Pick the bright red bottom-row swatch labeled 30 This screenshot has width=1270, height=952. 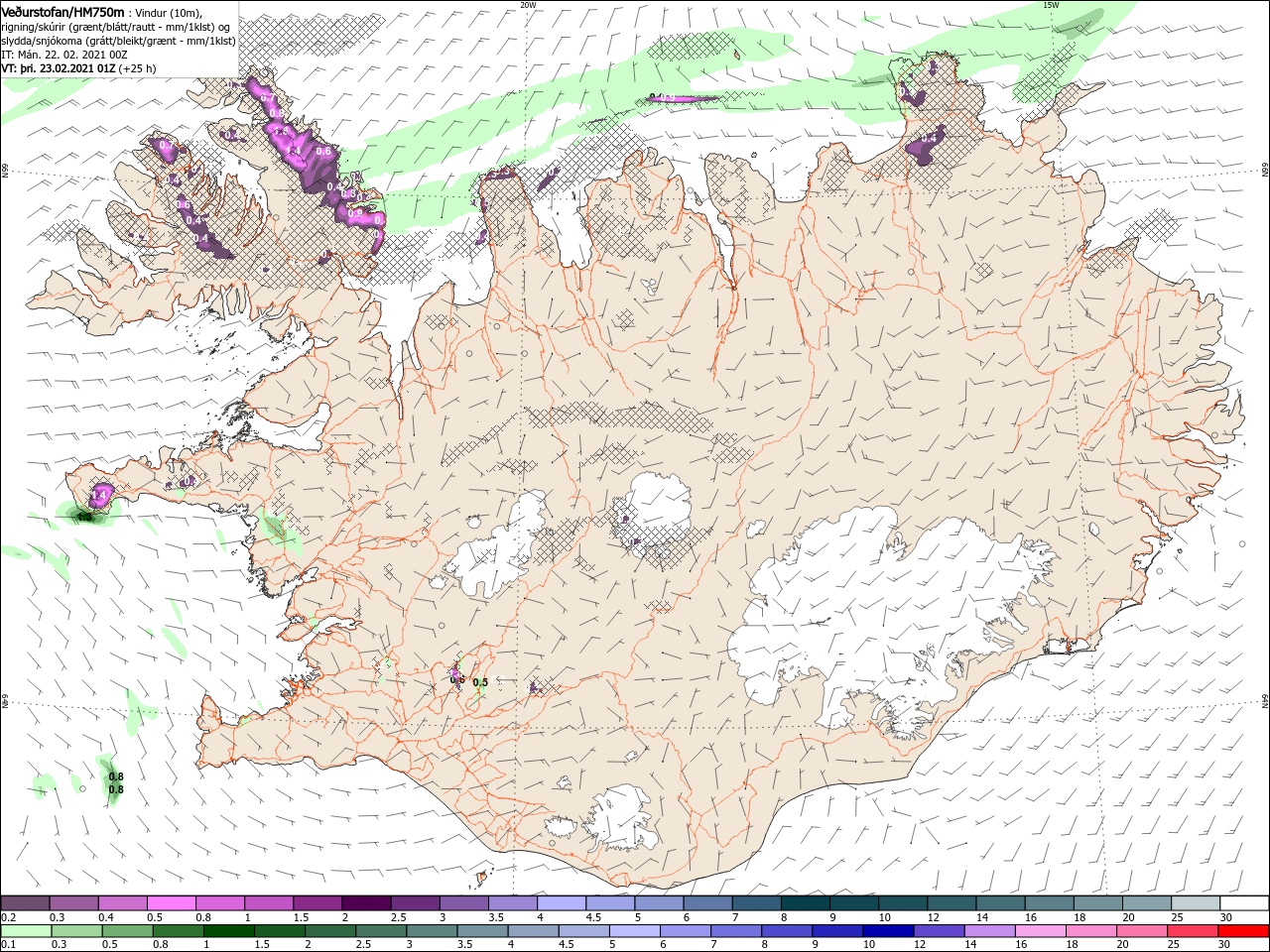(x=1243, y=931)
